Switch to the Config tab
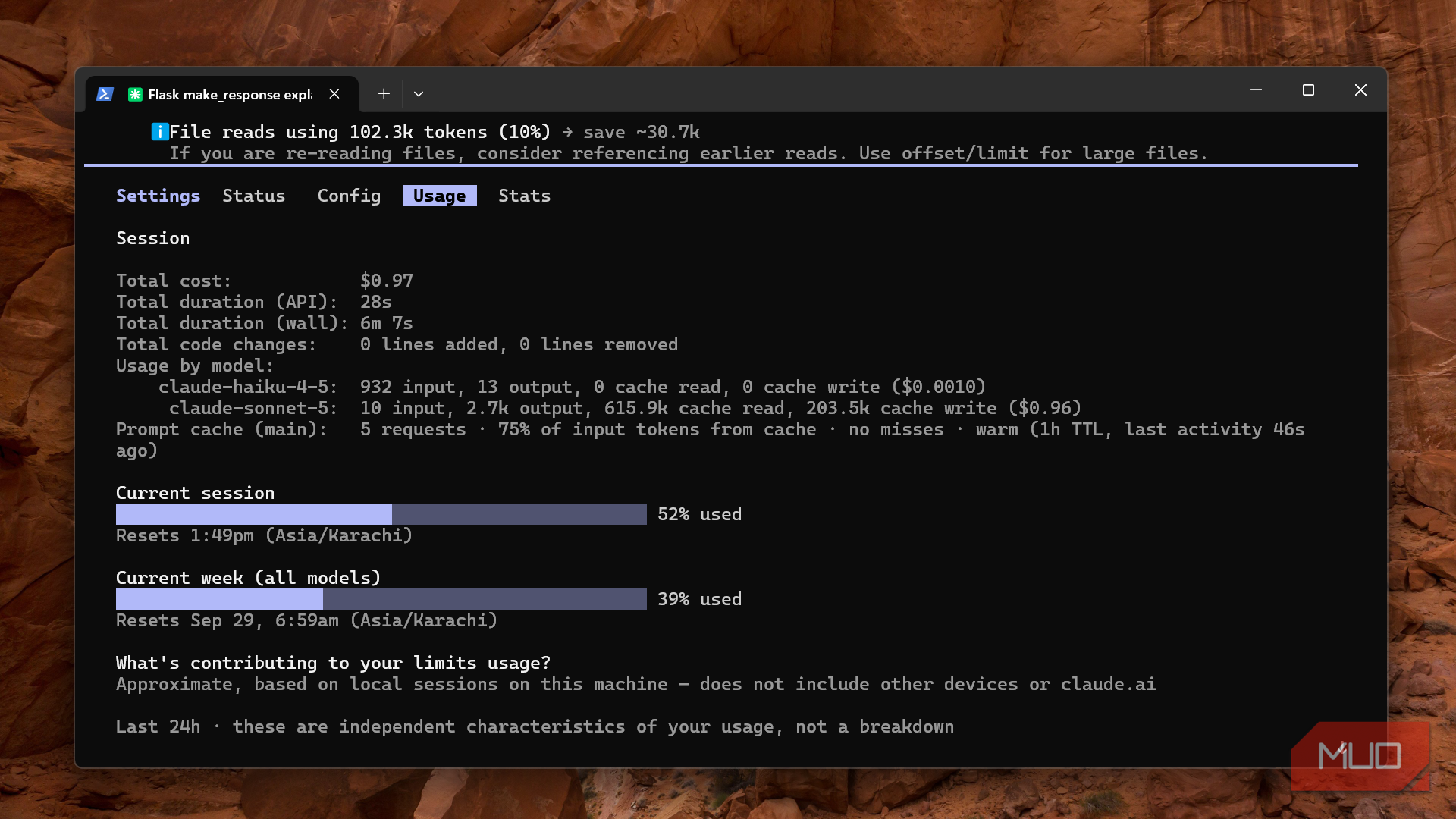The width and height of the screenshot is (1456, 819). pyautogui.click(x=349, y=196)
